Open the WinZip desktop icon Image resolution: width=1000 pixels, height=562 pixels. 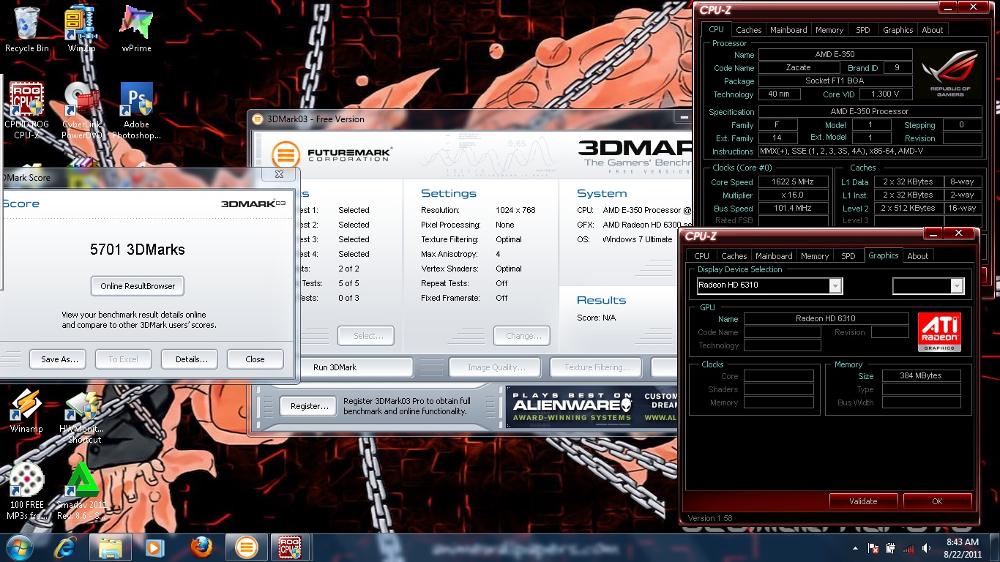(x=81, y=29)
